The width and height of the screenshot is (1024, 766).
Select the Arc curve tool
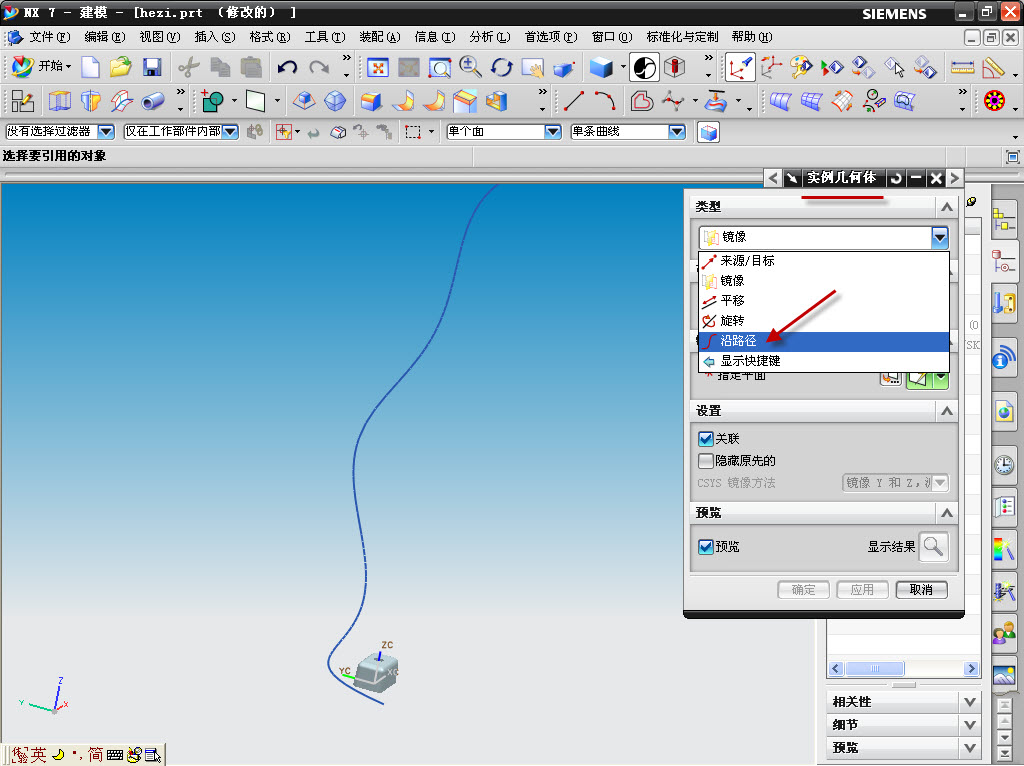click(605, 101)
